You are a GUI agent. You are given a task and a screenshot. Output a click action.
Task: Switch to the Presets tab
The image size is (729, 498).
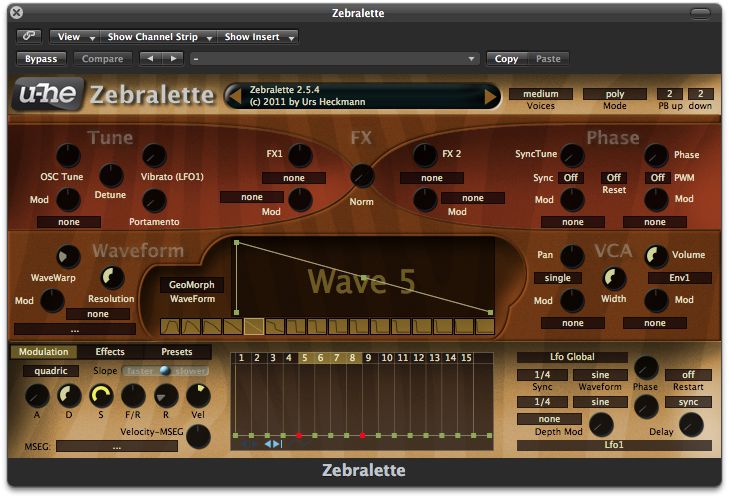(x=177, y=352)
